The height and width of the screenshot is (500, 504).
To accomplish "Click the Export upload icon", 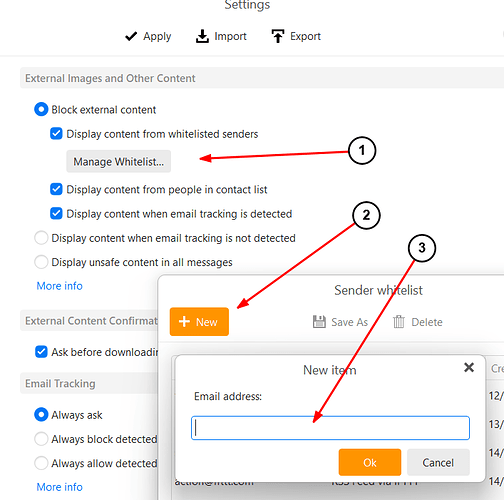I will (x=278, y=36).
